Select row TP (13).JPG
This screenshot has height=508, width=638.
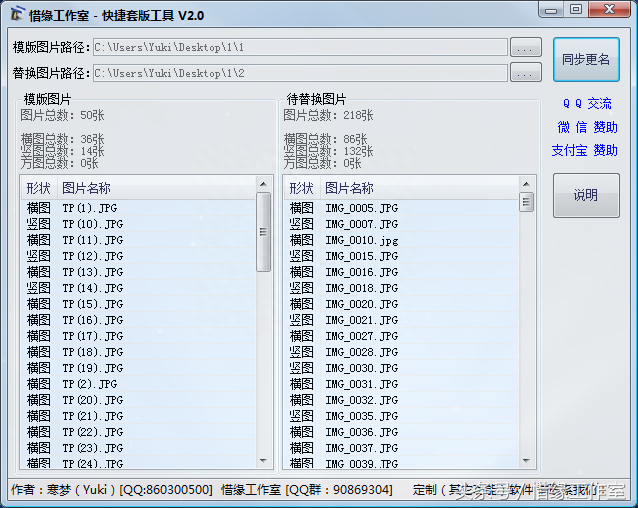point(138,272)
